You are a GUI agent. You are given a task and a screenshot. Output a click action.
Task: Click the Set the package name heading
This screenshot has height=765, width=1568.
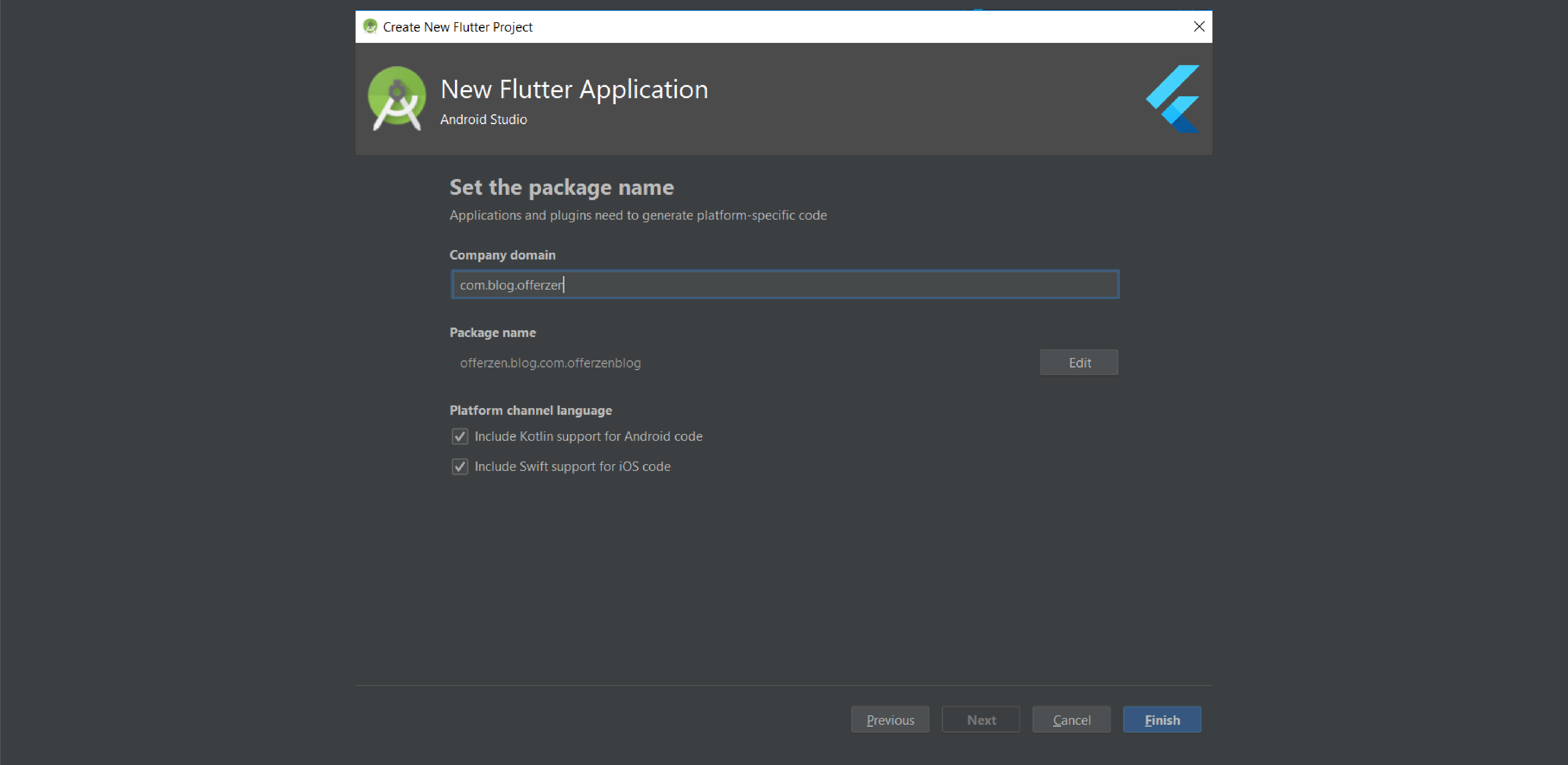(561, 187)
